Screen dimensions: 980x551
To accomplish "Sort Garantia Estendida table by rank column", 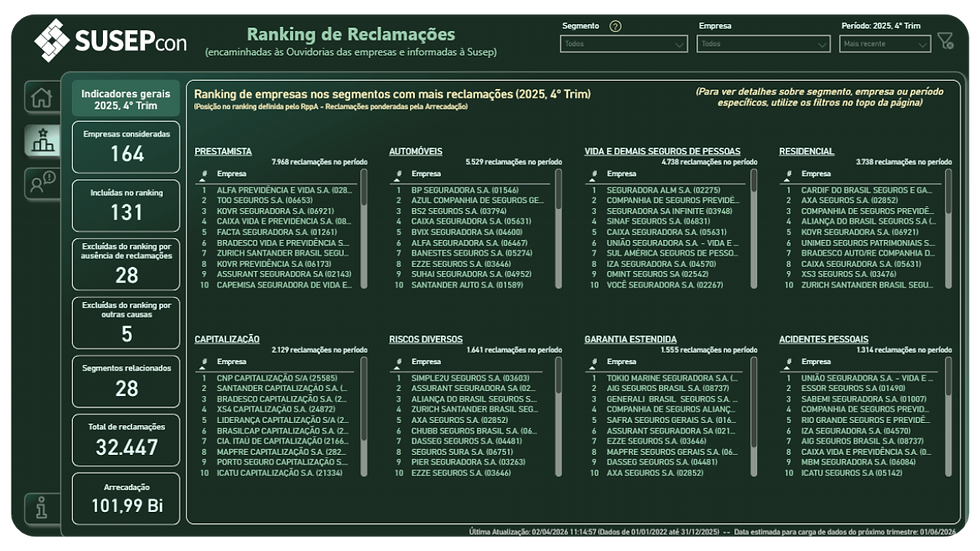I will (x=594, y=362).
